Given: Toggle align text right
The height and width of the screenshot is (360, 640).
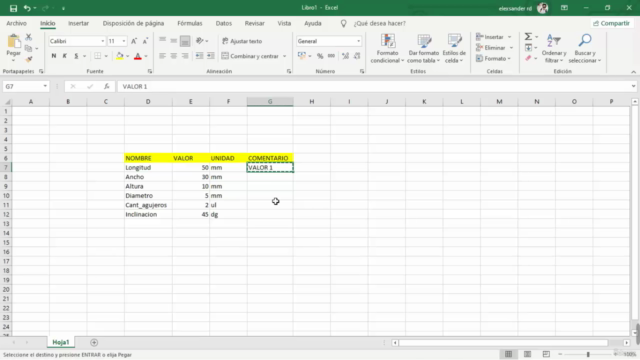Looking at the screenshot, I should (185, 56).
